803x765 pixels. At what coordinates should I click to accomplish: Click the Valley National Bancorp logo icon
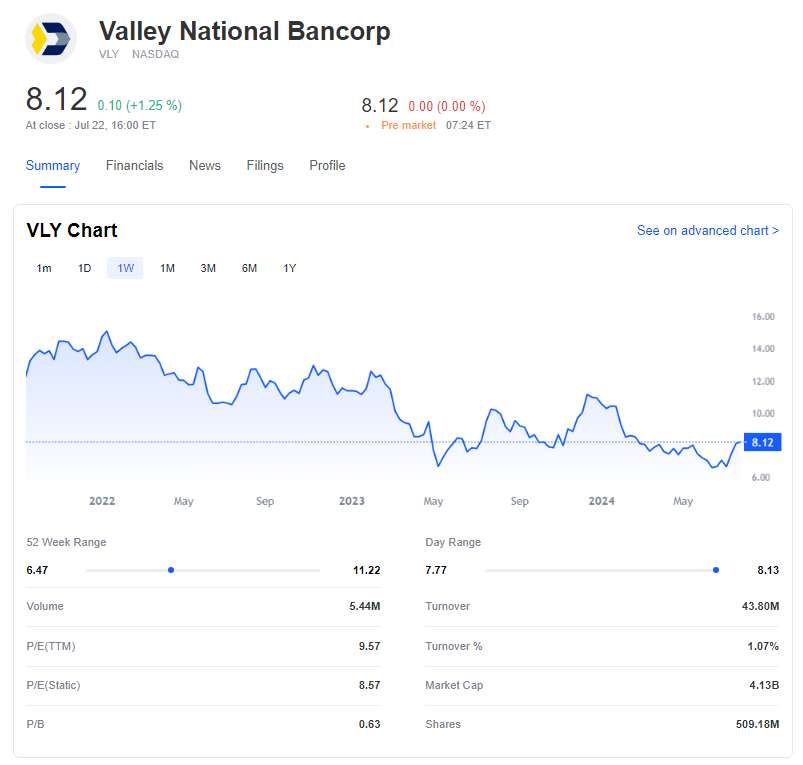[x=50, y=39]
